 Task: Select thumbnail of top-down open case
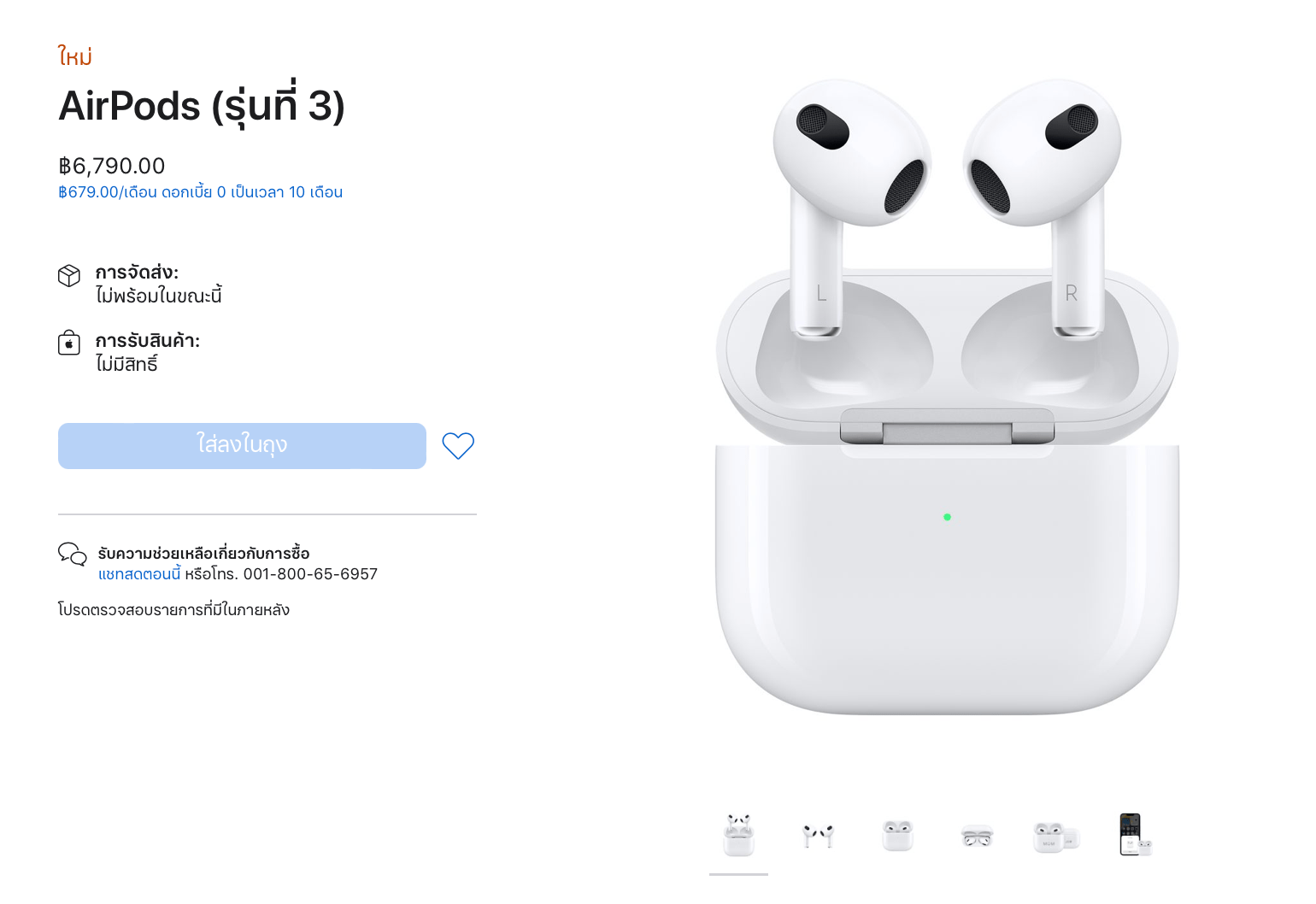[x=977, y=836]
